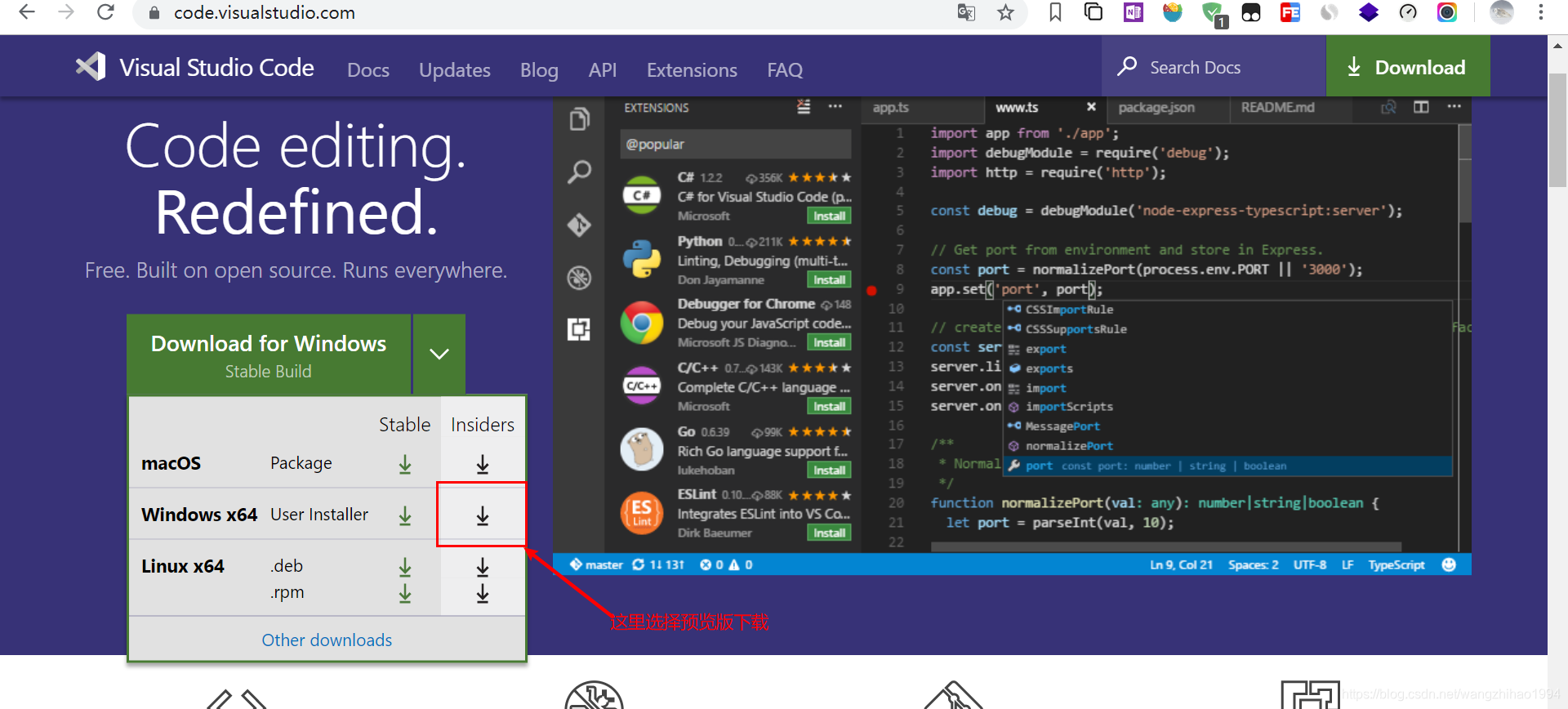The width and height of the screenshot is (1568, 709).
Task: Download Linux .deb Stable arrow
Action: [x=405, y=566]
